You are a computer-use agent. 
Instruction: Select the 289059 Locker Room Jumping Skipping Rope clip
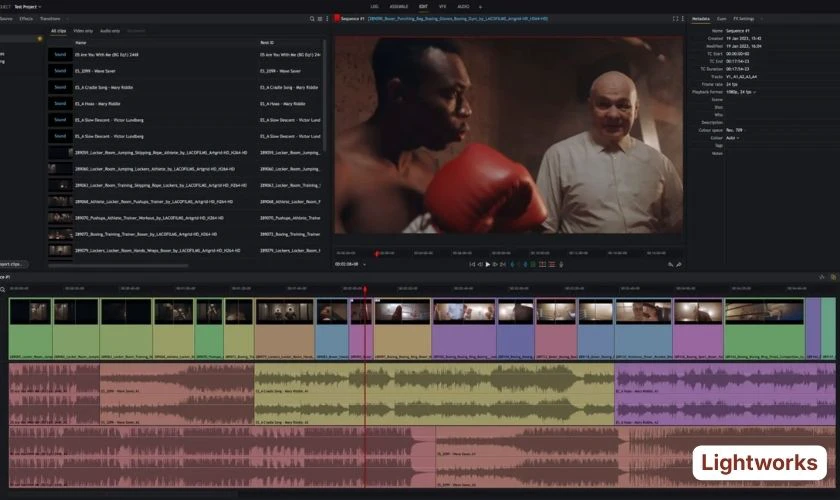tap(185, 153)
